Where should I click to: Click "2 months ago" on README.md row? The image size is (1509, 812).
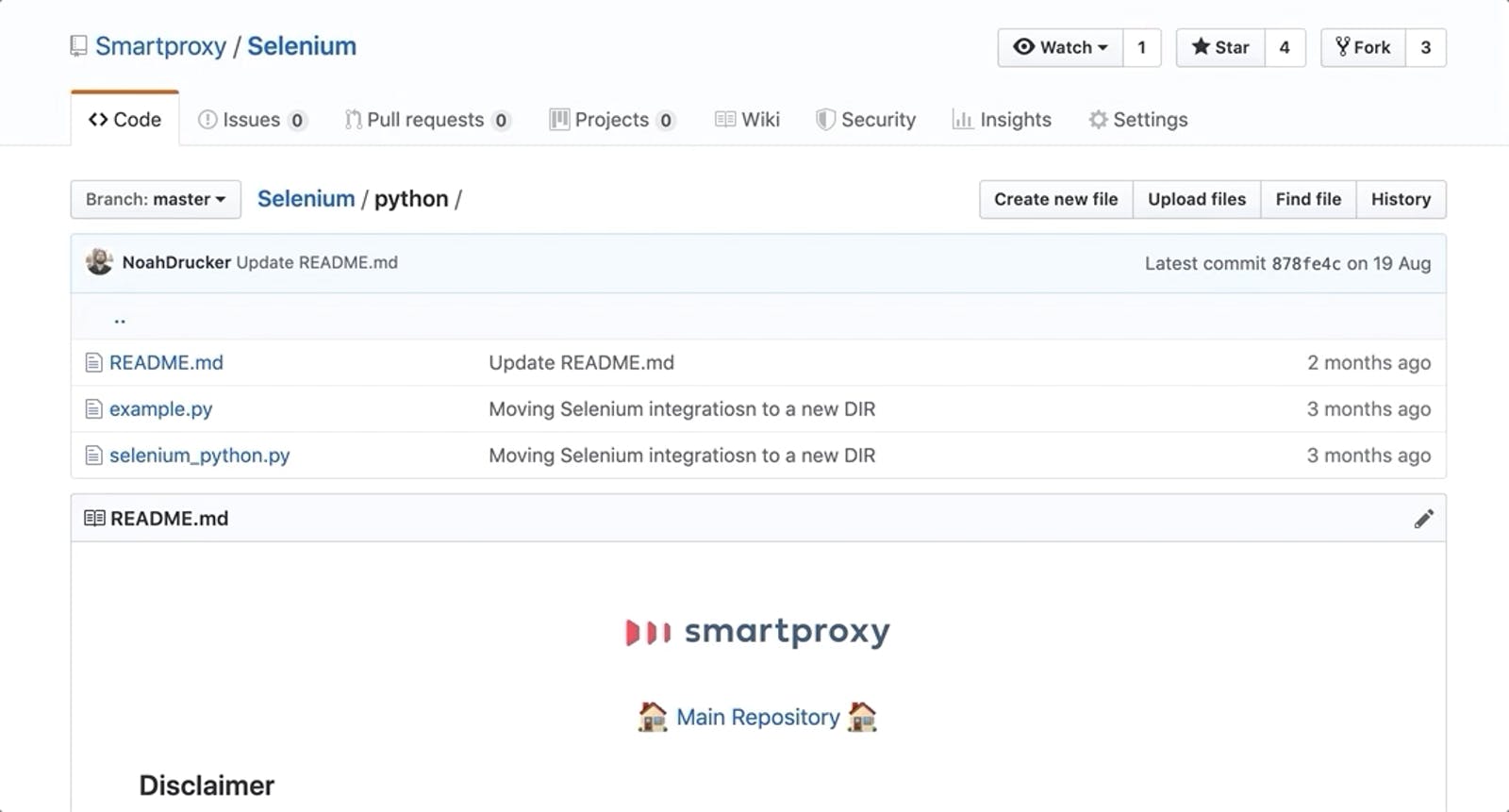click(1368, 362)
